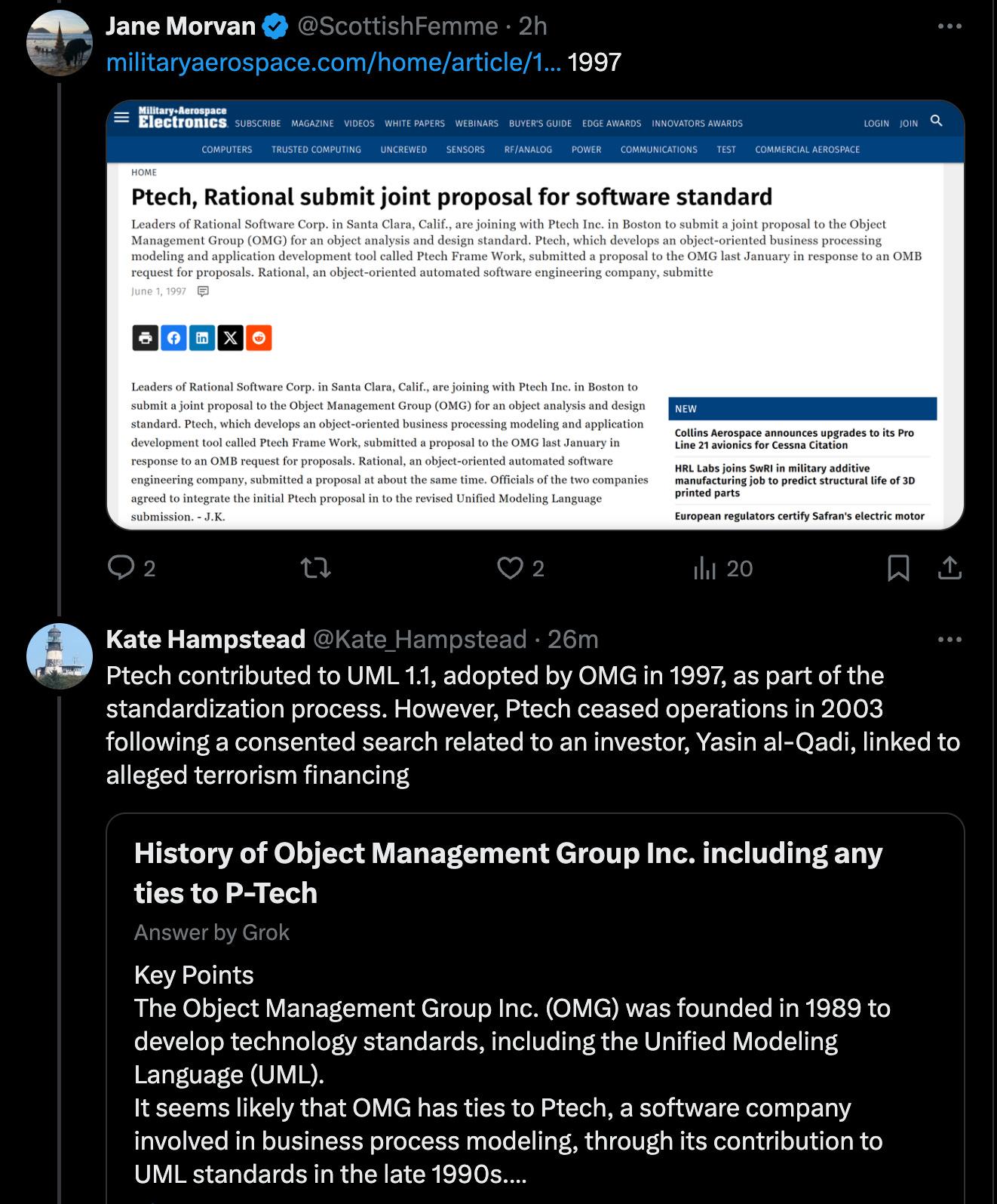Open the COMMERCIAL AEROSPACE category tab
This screenshot has height=1204, width=997.
pos(807,150)
